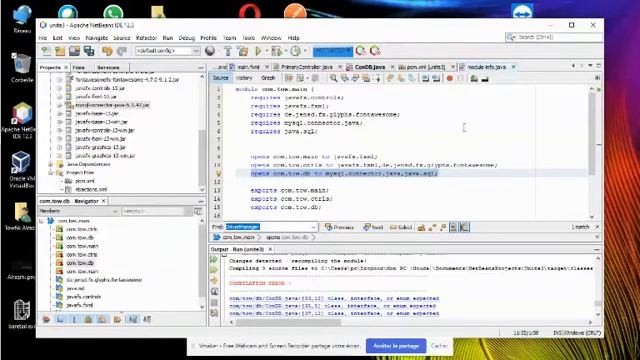
Task: Click the first garbage-collection circular icon in toolbar
Action: 361,51
